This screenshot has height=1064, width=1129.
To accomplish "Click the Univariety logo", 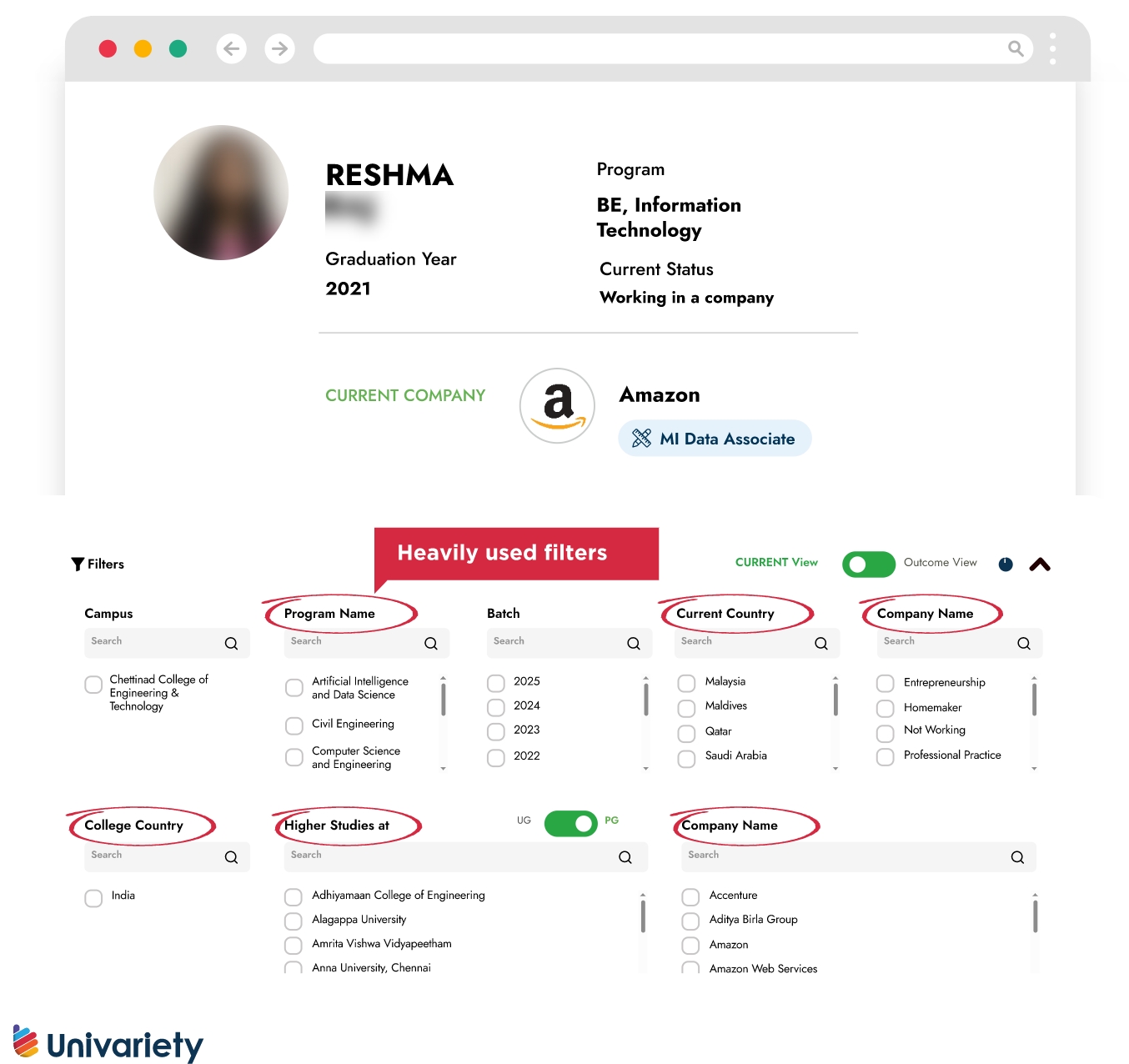I will (108, 1043).
